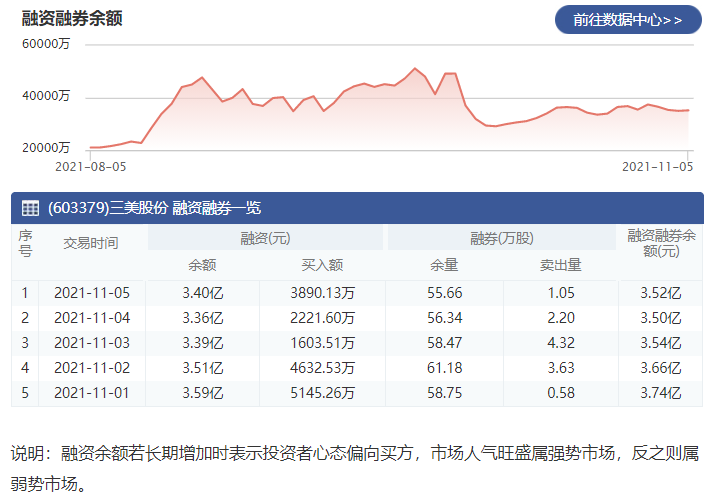Click the 4632.53万 buy amount cell
Screen dimensions: 710x500
click(322, 368)
